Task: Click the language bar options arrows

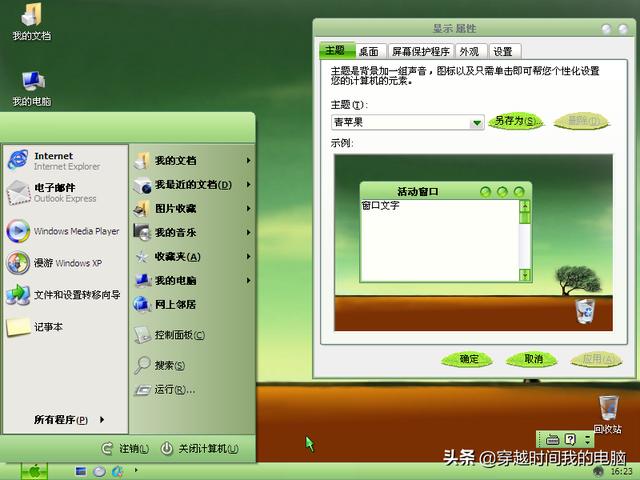Action: click(x=587, y=440)
